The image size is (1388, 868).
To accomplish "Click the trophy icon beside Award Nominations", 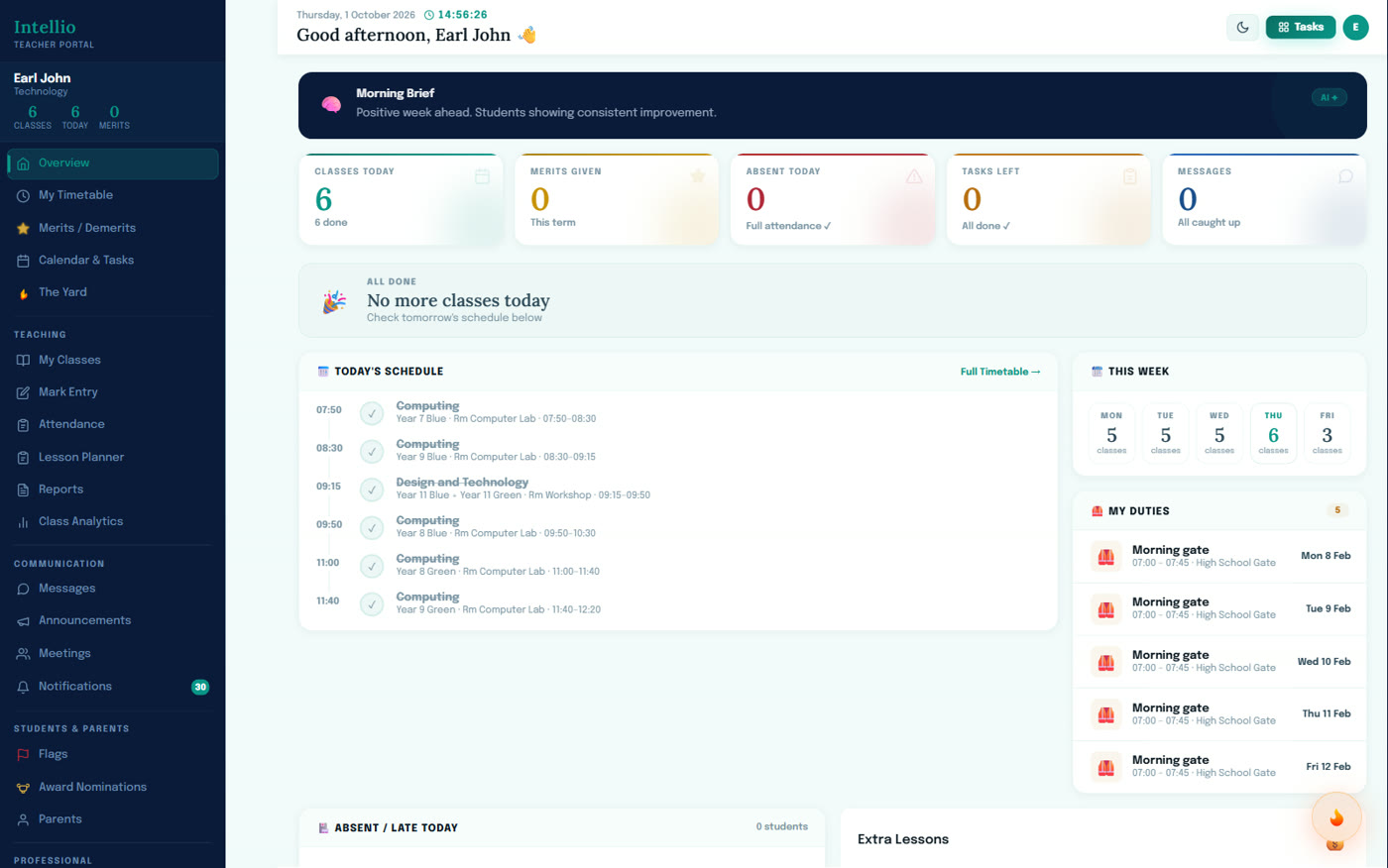I will pos(23,788).
